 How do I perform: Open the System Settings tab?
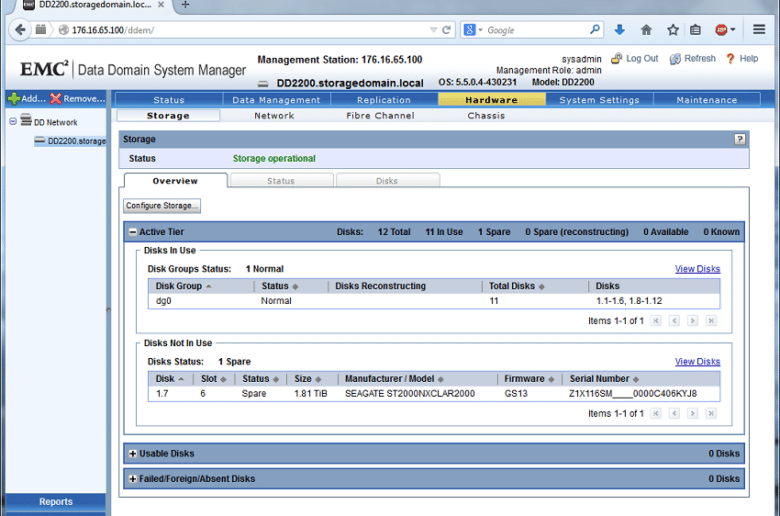tap(599, 100)
